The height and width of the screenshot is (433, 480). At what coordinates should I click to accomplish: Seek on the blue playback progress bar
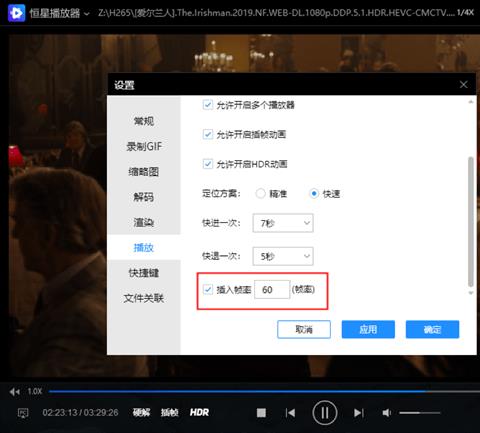(x=264, y=391)
